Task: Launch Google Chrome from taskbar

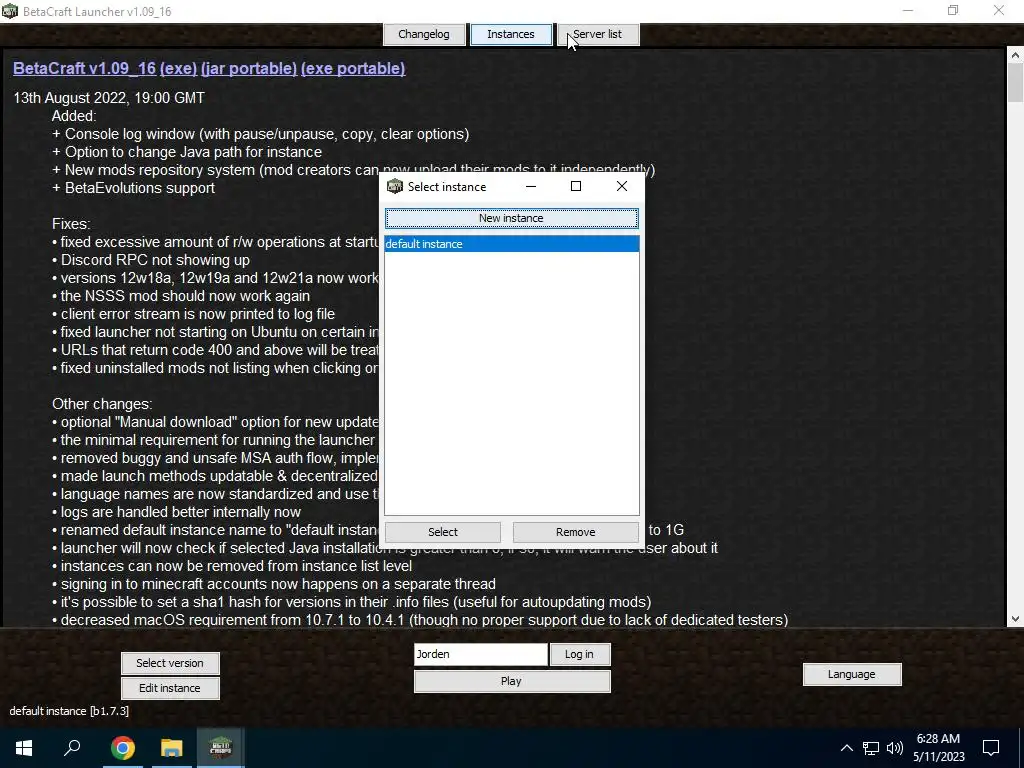Action: [x=123, y=748]
